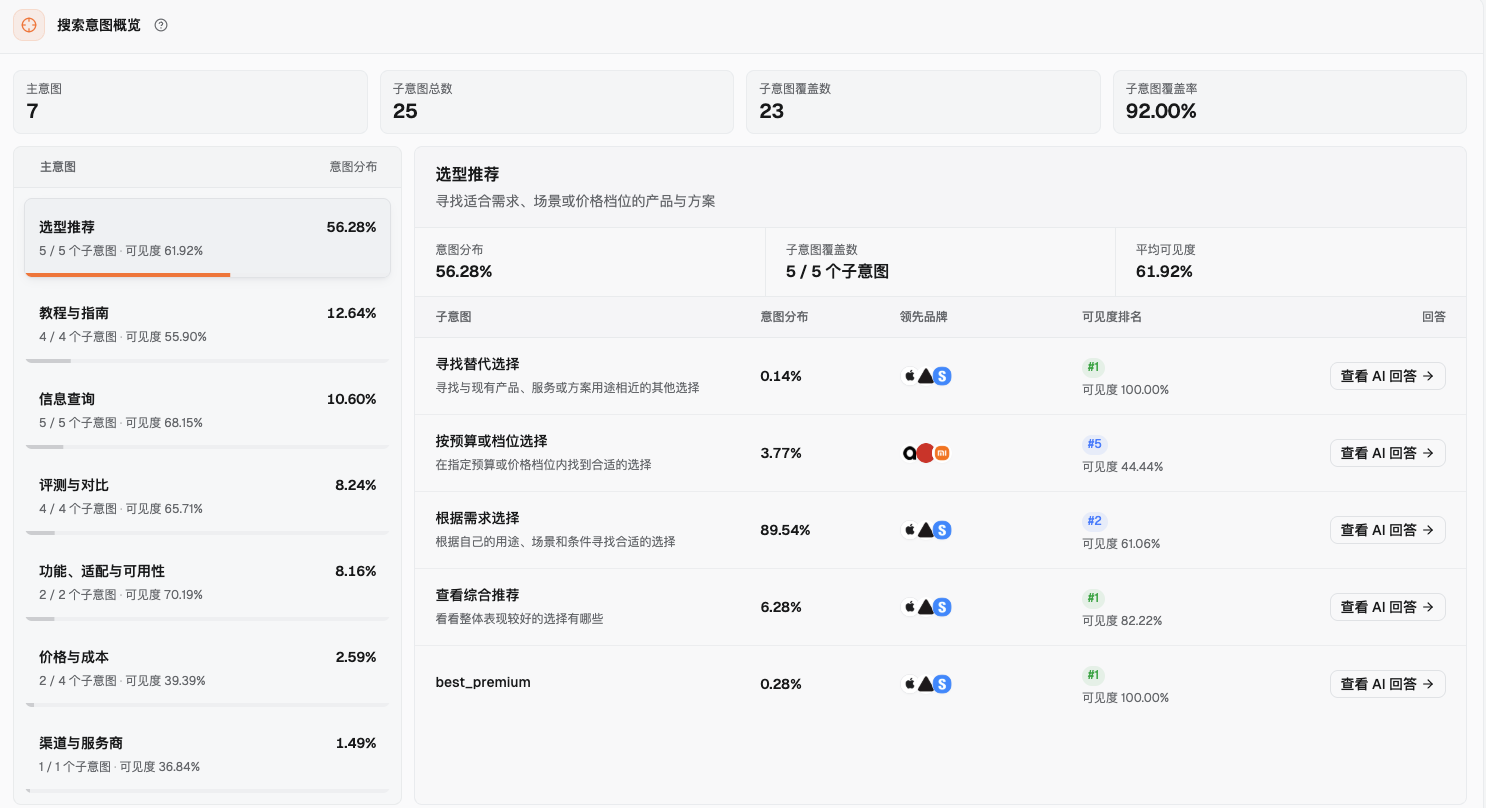Click the Apple brand logo in best_premium row
The height and width of the screenshot is (808, 1486).
[x=910, y=684]
